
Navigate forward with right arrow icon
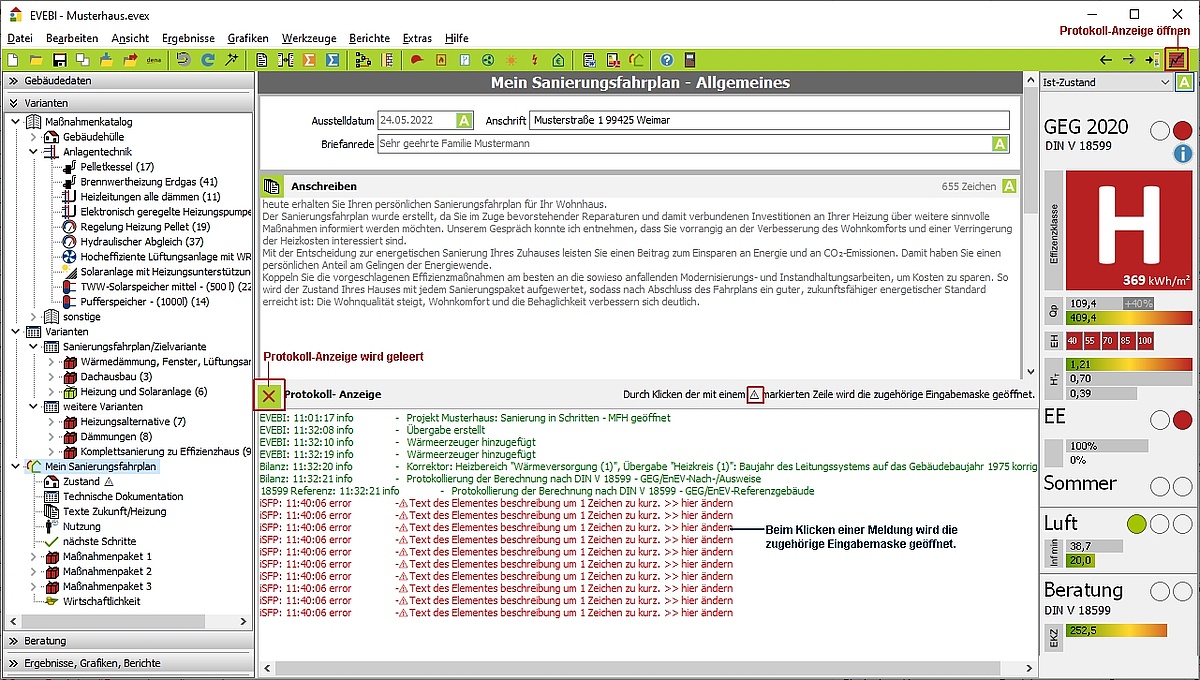(1129, 60)
